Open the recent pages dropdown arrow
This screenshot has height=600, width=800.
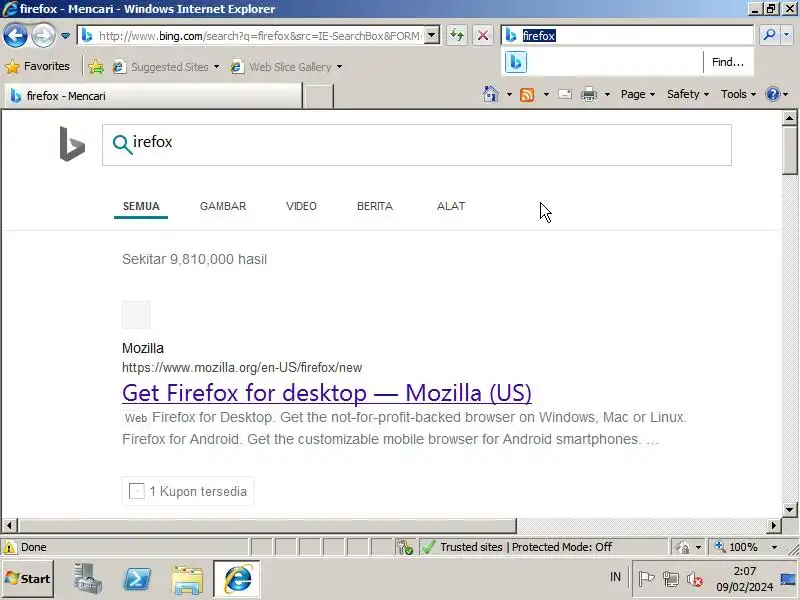[65, 36]
